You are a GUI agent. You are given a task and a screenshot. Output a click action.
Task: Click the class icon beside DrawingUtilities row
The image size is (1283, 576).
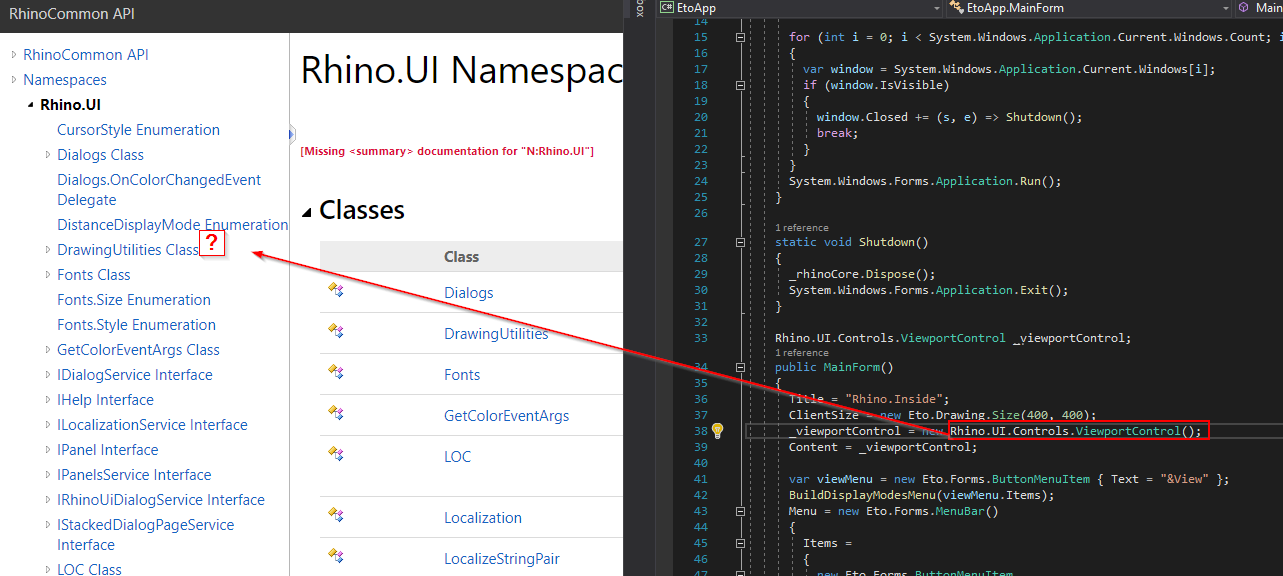coord(336,331)
